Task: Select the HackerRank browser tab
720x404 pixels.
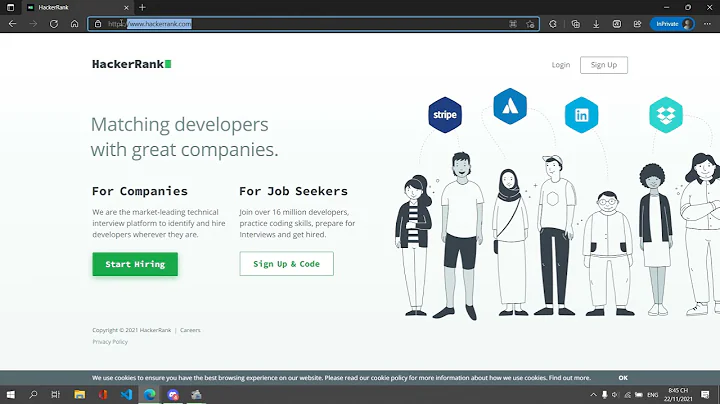Action: point(78,7)
